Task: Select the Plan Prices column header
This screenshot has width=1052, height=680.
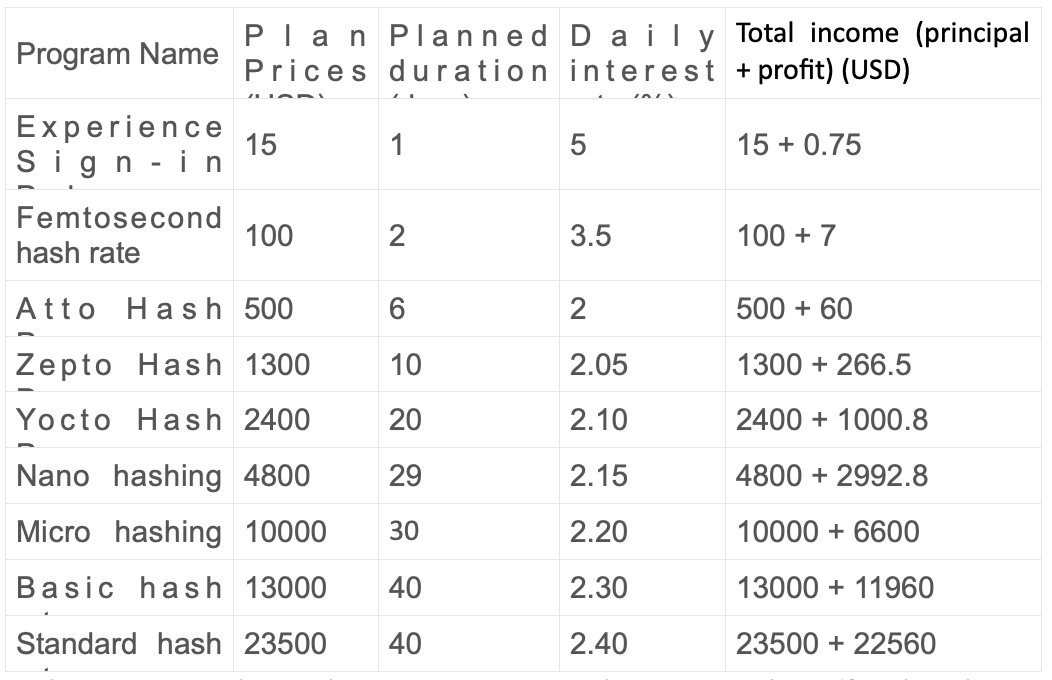Action: tap(306, 54)
